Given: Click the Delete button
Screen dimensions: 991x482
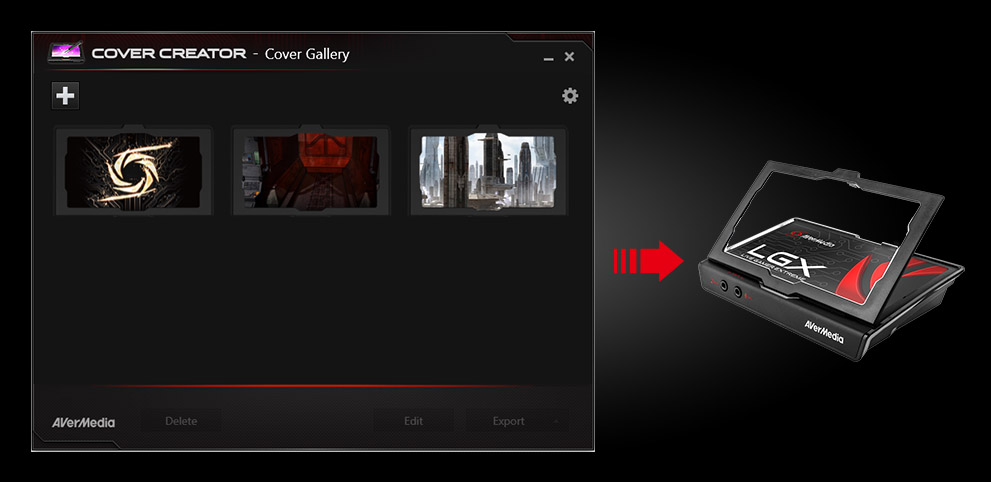Looking at the screenshot, I should click(x=181, y=421).
